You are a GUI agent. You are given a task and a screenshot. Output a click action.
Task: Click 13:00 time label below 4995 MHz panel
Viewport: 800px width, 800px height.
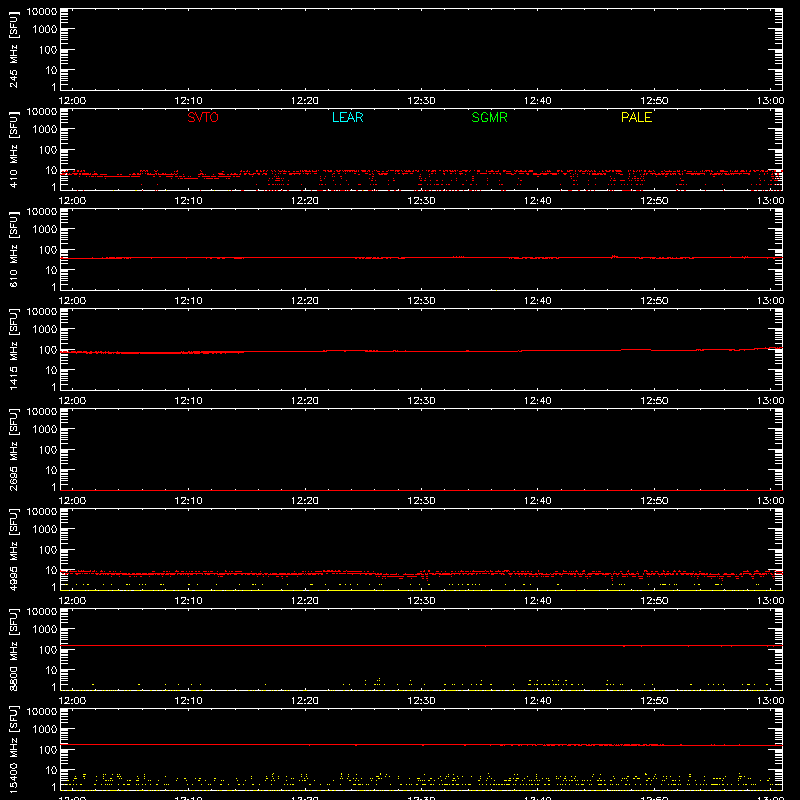coord(770,601)
